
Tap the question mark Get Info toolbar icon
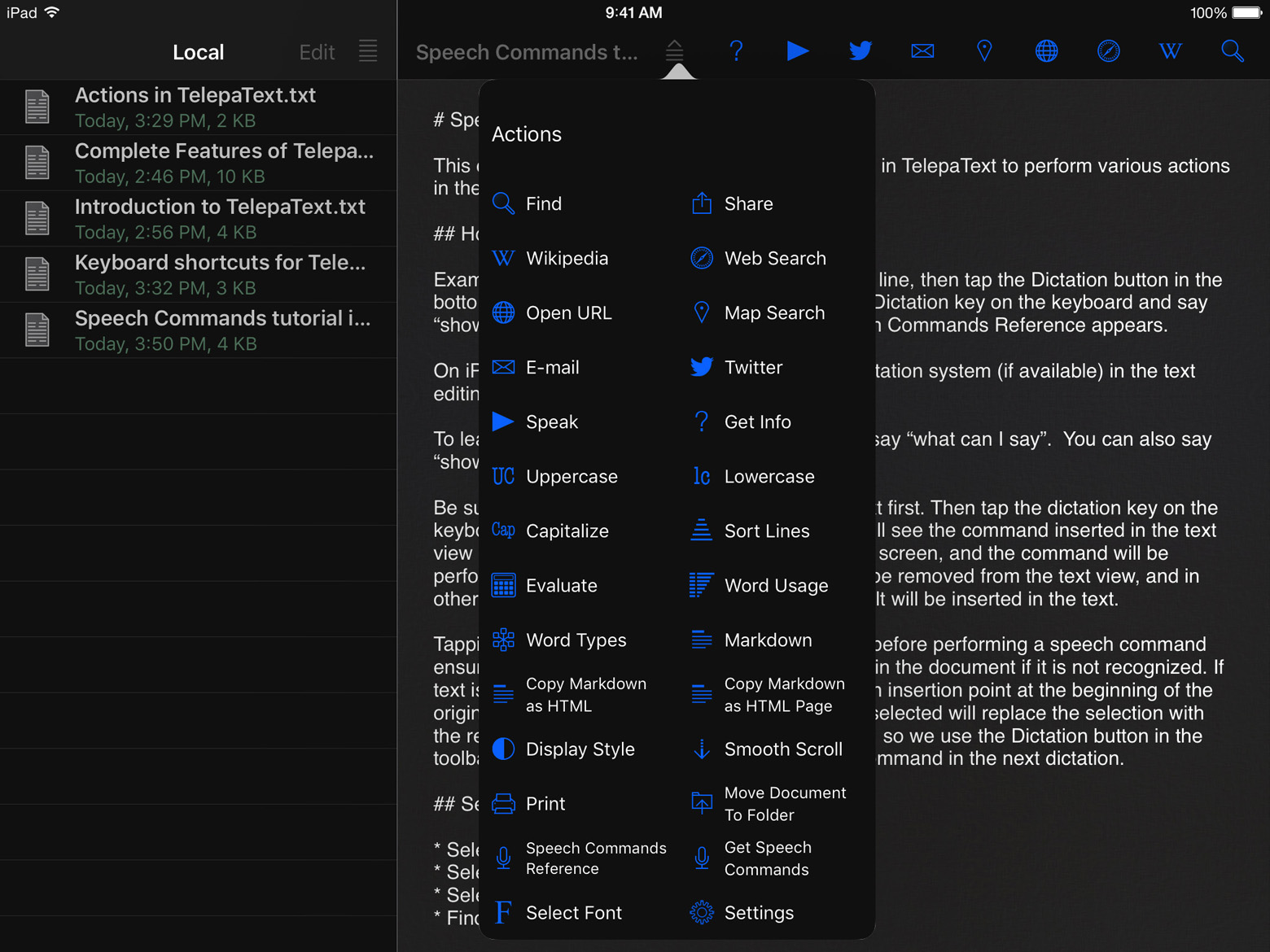(x=736, y=51)
